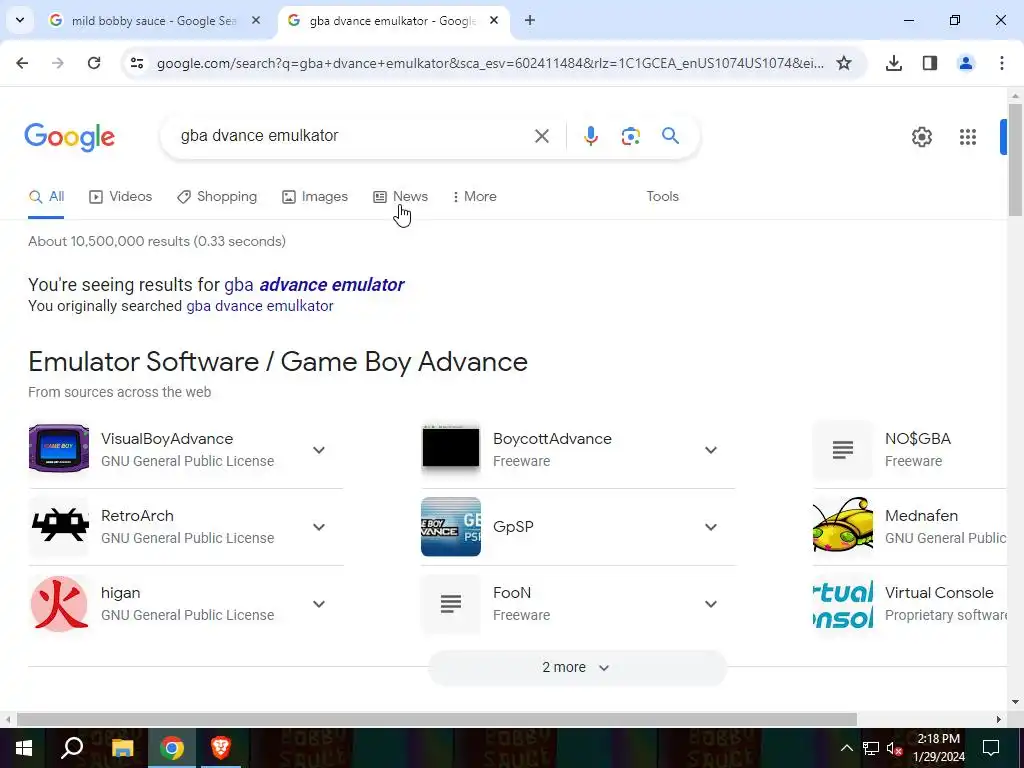
Task: Switch to the Videos results tab
Action: pyautogui.click(x=121, y=197)
